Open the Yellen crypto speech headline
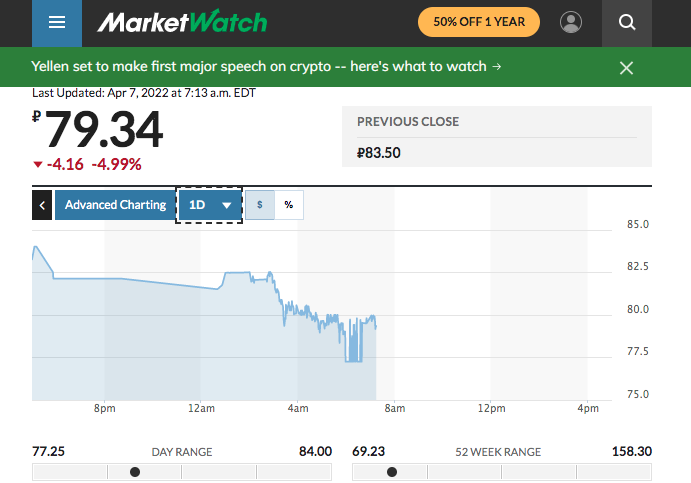 tap(266, 67)
